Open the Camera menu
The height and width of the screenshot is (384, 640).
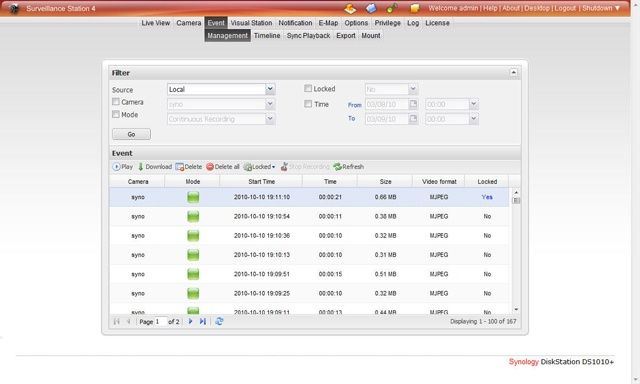(x=189, y=23)
